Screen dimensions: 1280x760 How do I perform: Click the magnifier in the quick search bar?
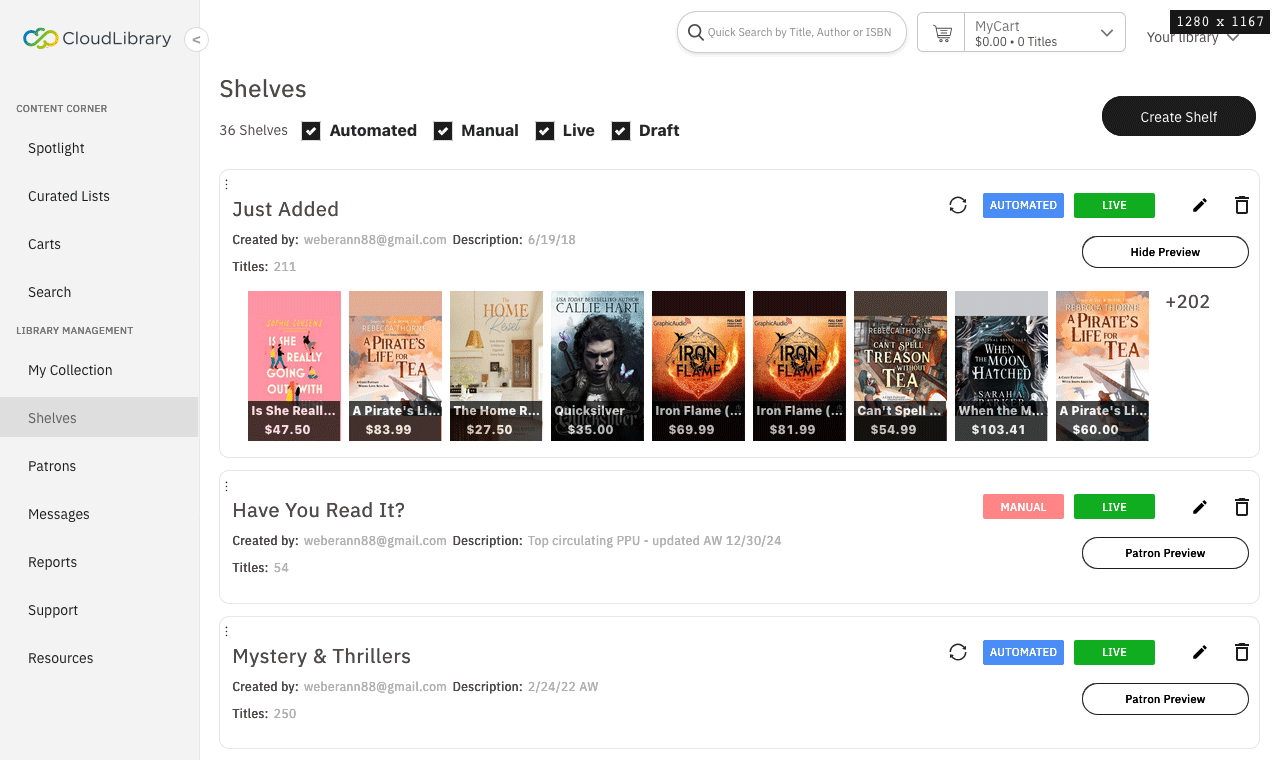(695, 31)
